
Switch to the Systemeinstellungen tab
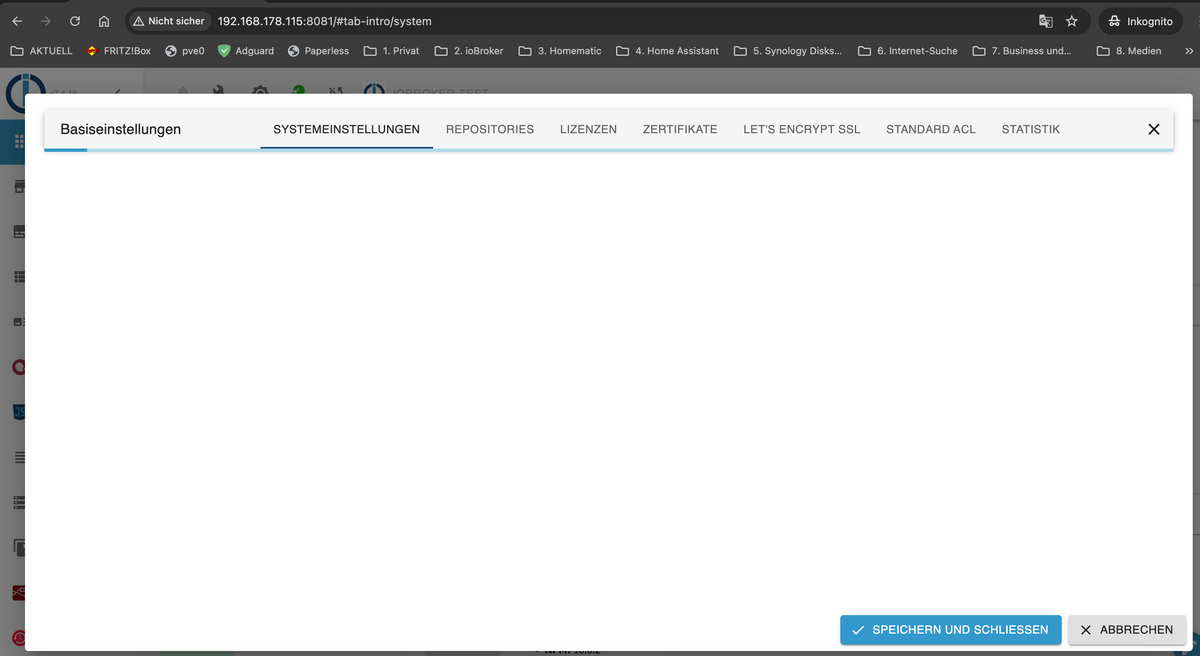click(346, 129)
